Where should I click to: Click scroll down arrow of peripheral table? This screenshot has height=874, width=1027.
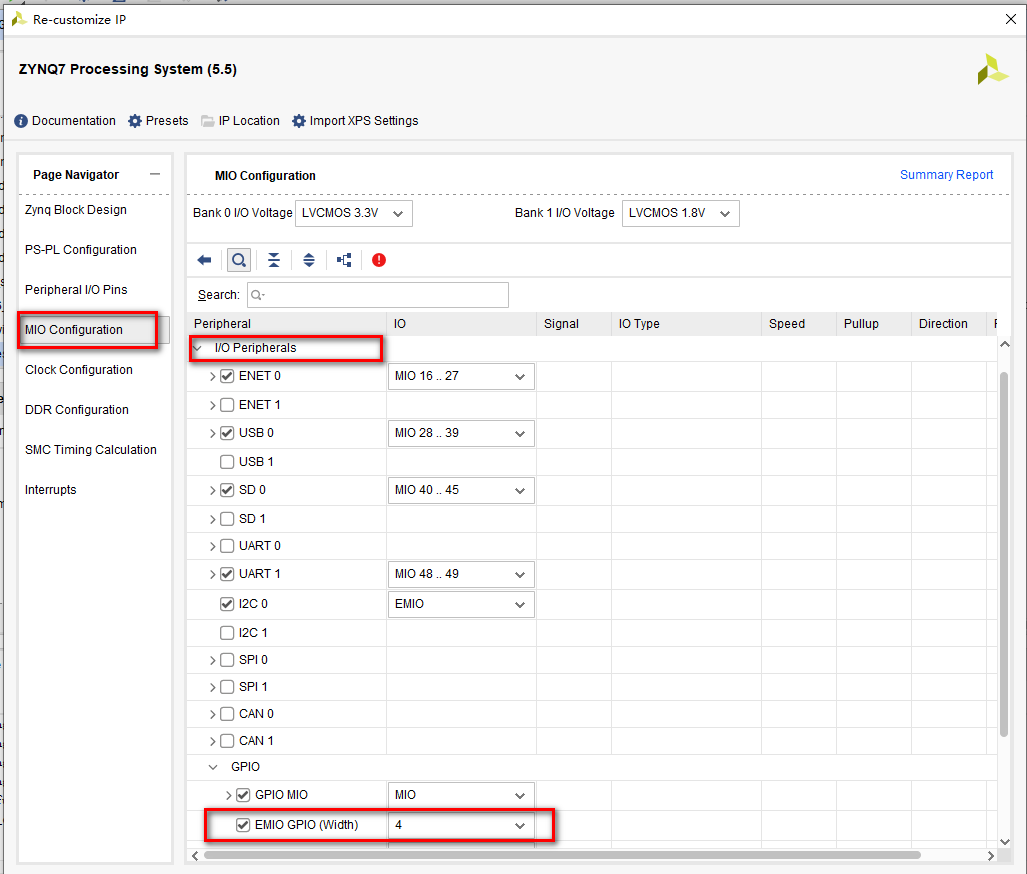pyautogui.click(x=1005, y=842)
